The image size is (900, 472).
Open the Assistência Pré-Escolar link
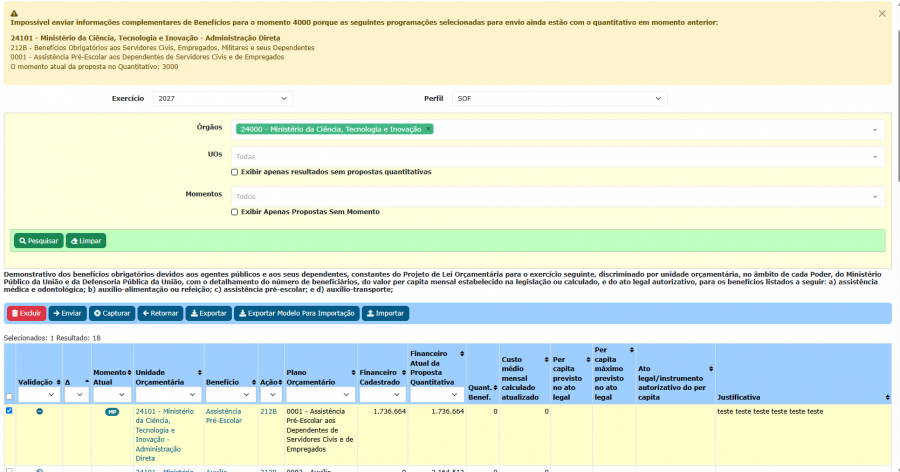(224, 416)
